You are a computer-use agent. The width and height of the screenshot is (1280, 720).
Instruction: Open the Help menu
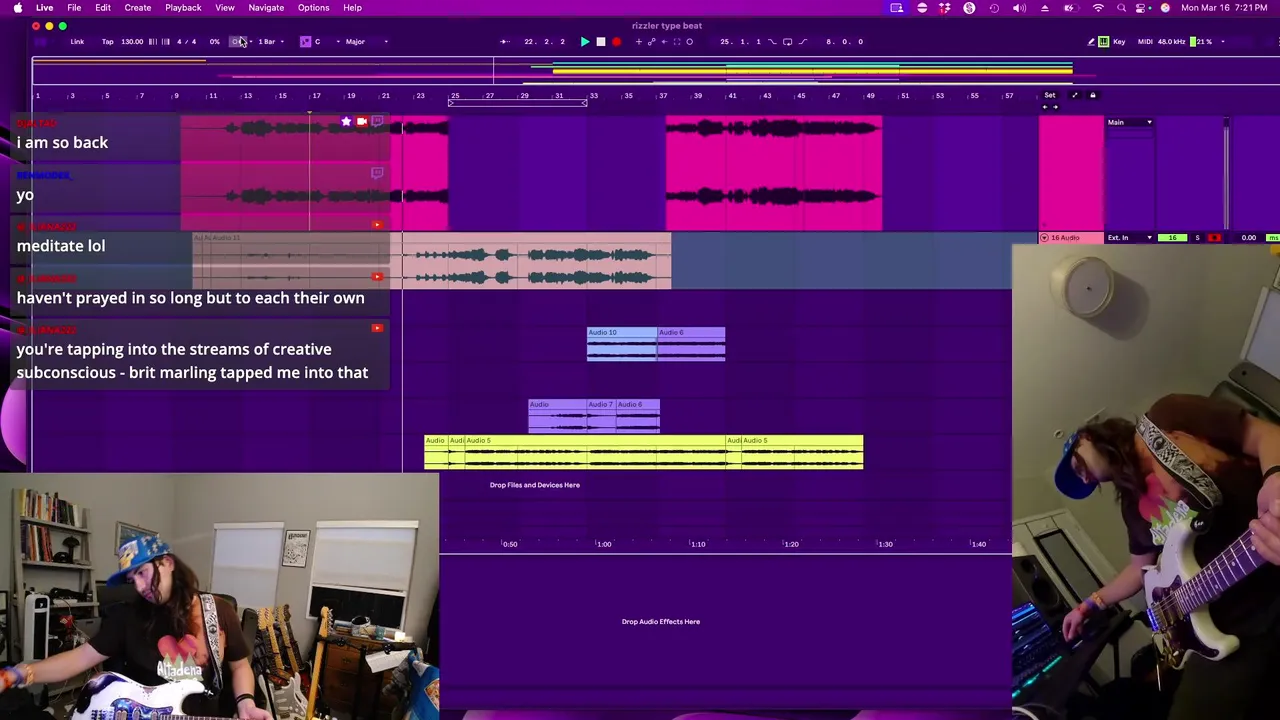tap(352, 8)
